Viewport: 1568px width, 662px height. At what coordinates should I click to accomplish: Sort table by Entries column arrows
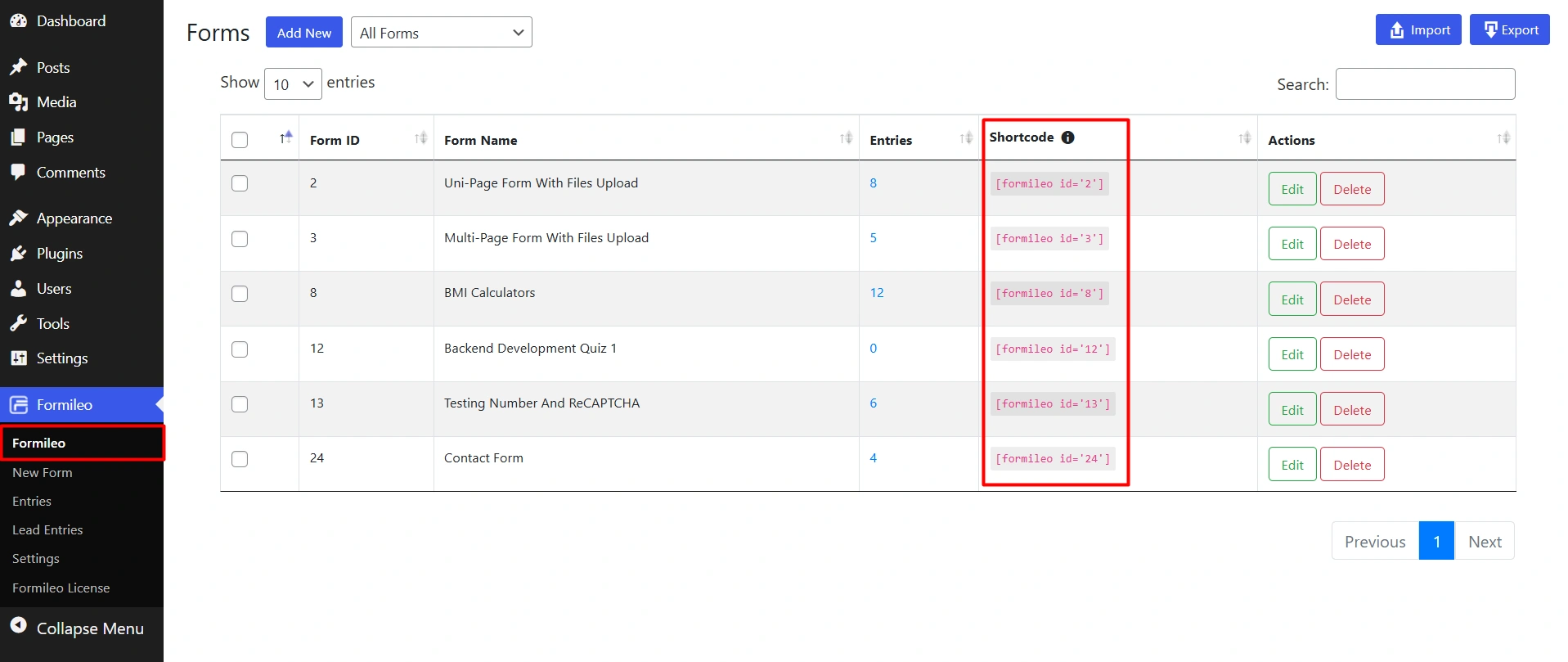tap(966, 138)
